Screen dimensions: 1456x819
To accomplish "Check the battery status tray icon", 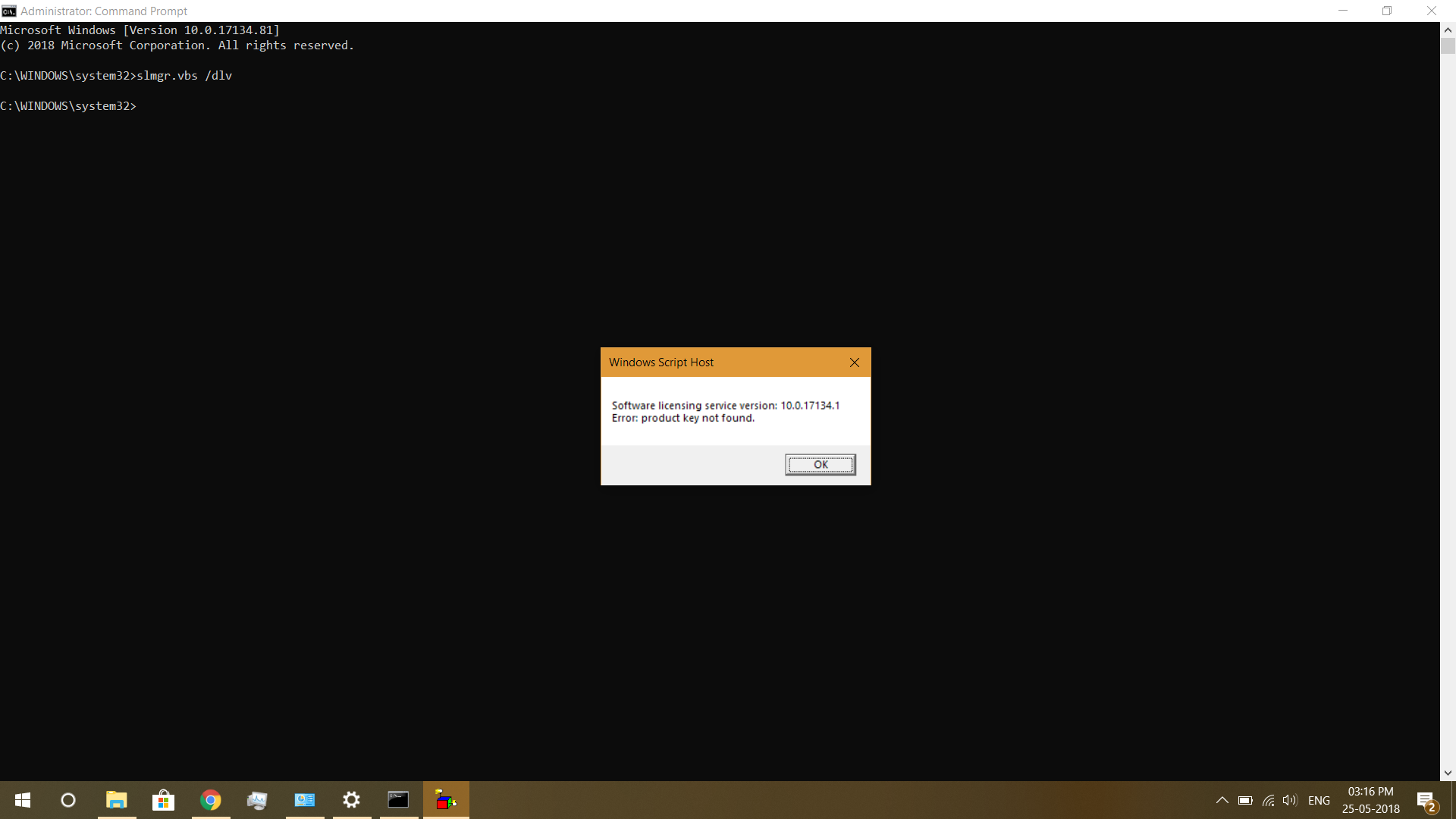I will [x=1245, y=800].
